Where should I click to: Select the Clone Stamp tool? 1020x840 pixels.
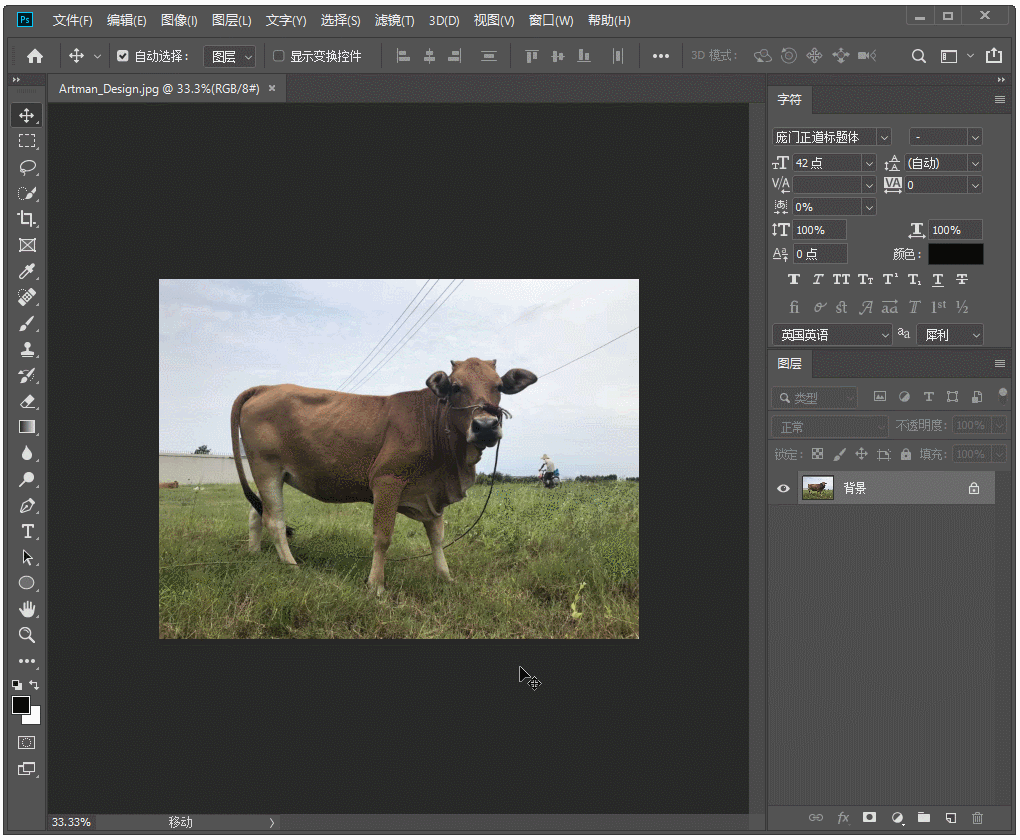point(27,349)
